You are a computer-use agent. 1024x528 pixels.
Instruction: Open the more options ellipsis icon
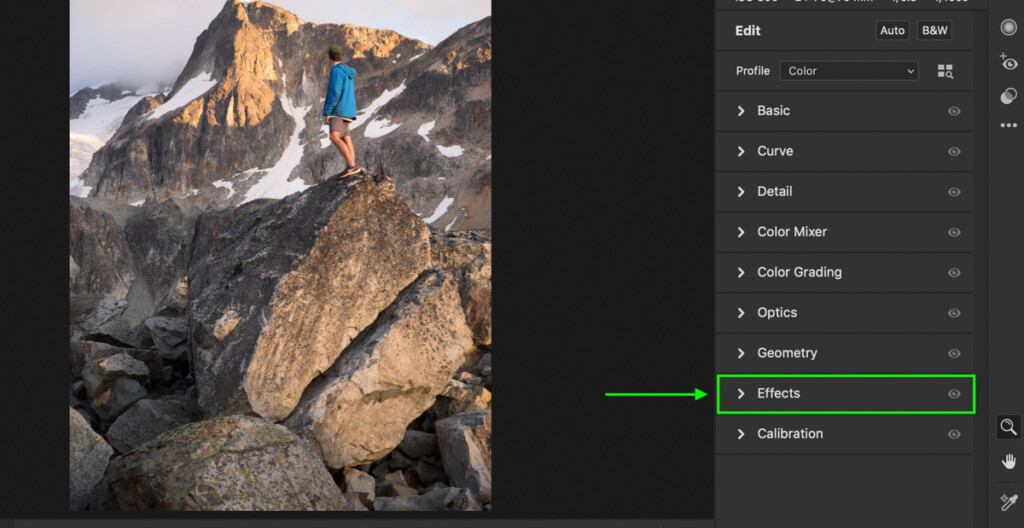pos(1008,125)
